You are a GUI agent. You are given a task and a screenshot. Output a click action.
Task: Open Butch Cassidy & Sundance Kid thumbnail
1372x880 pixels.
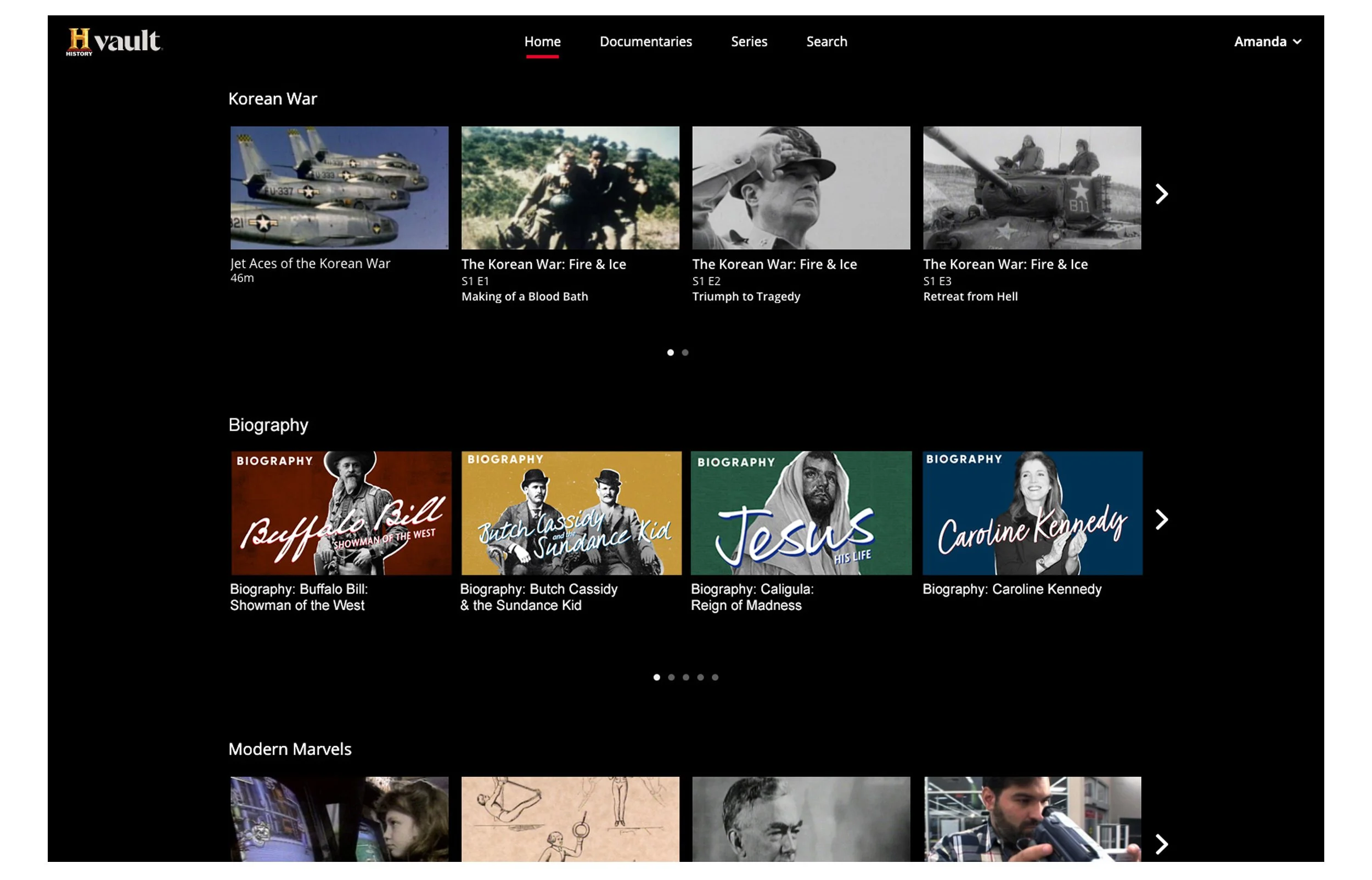571,512
